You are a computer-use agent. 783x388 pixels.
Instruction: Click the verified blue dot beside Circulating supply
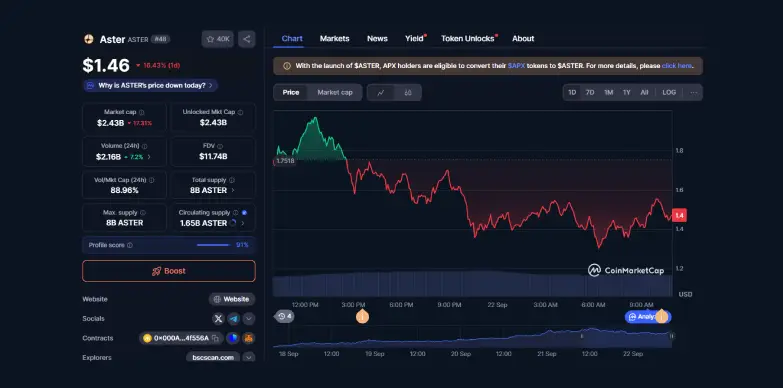click(x=244, y=213)
